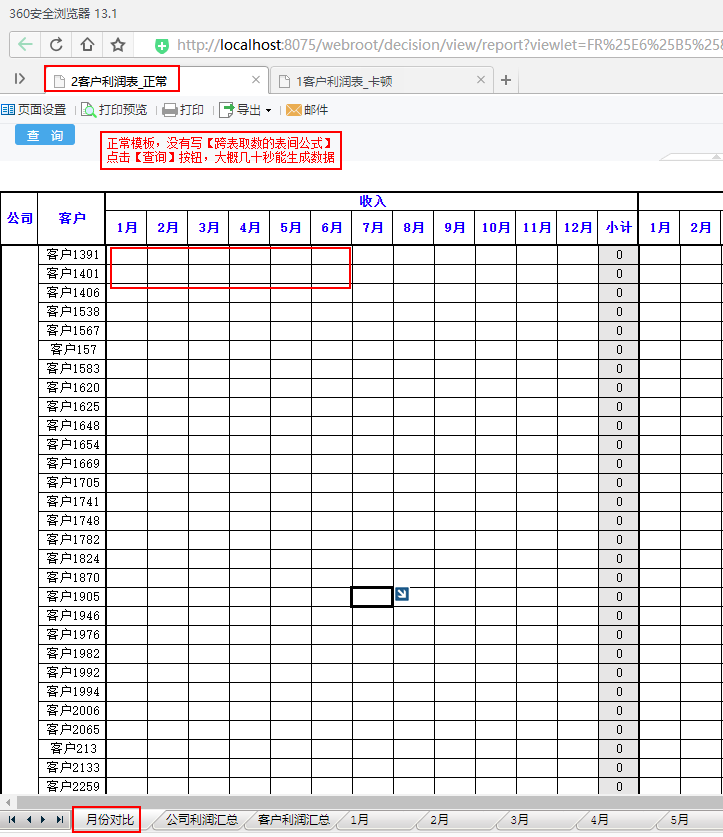Click the 收入 group header
This screenshot has height=837, width=723.
pos(372,201)
